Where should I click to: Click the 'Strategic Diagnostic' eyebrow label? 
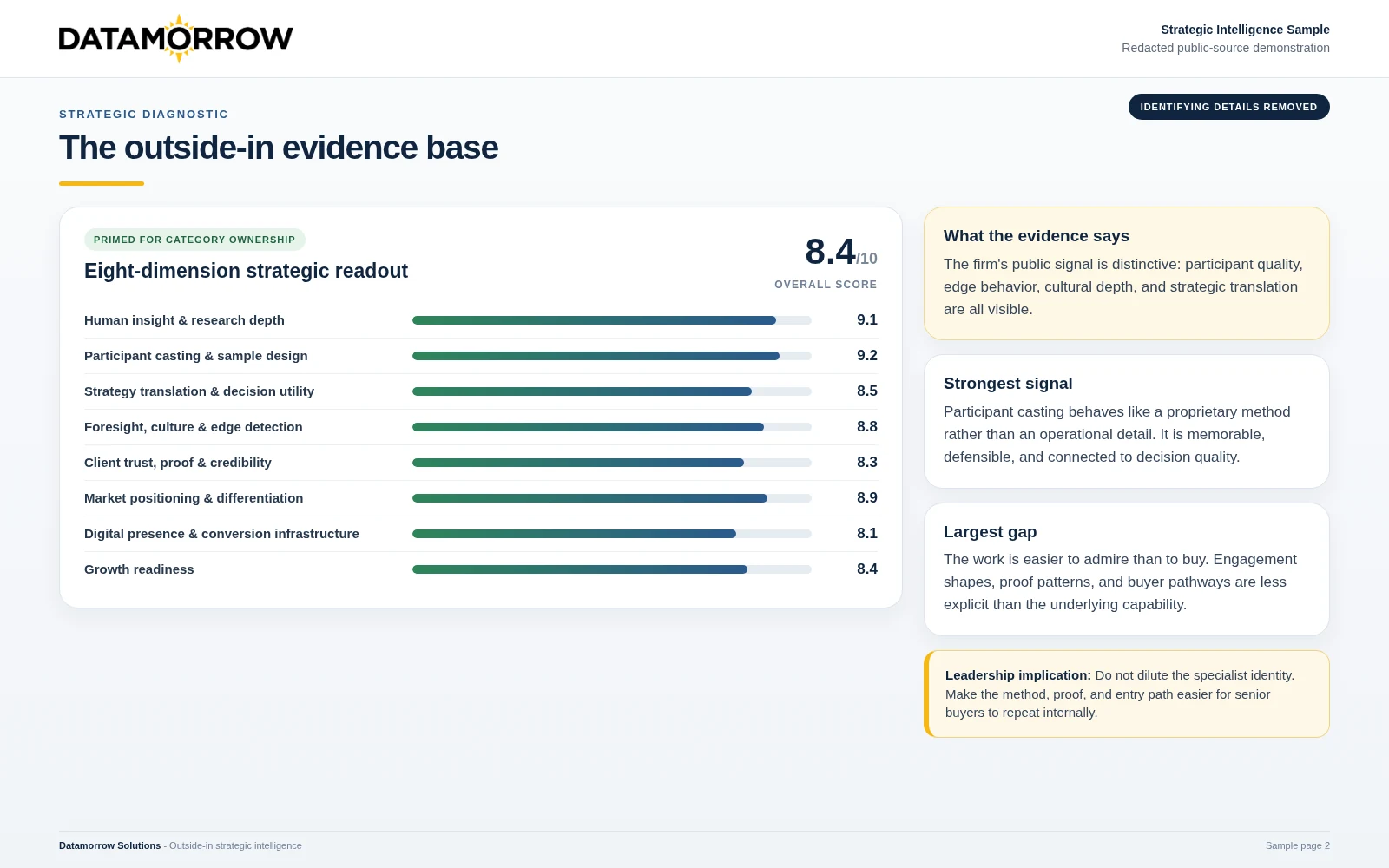pyautogui.click(x=143, y=114)
